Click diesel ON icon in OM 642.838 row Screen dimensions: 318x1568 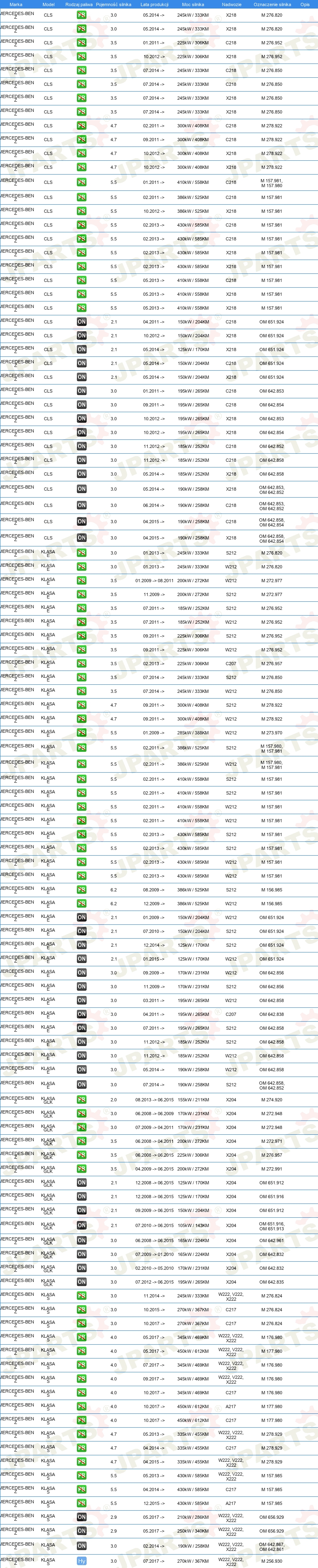(81, 1014)
